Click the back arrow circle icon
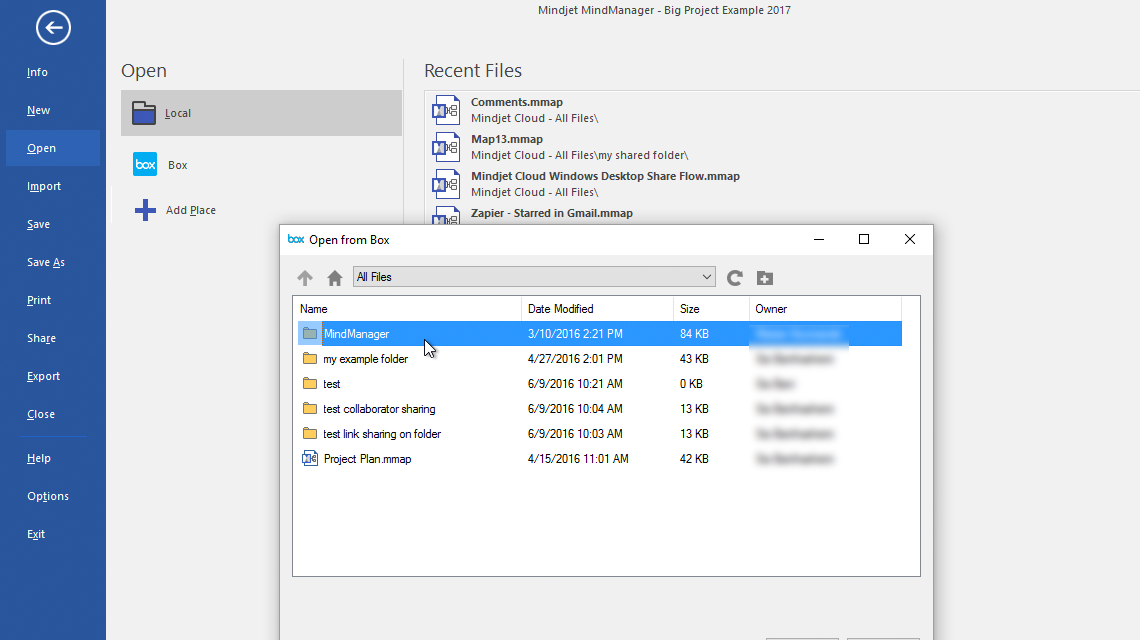This screenshot has width=1140, height=640. coord(53,28)
